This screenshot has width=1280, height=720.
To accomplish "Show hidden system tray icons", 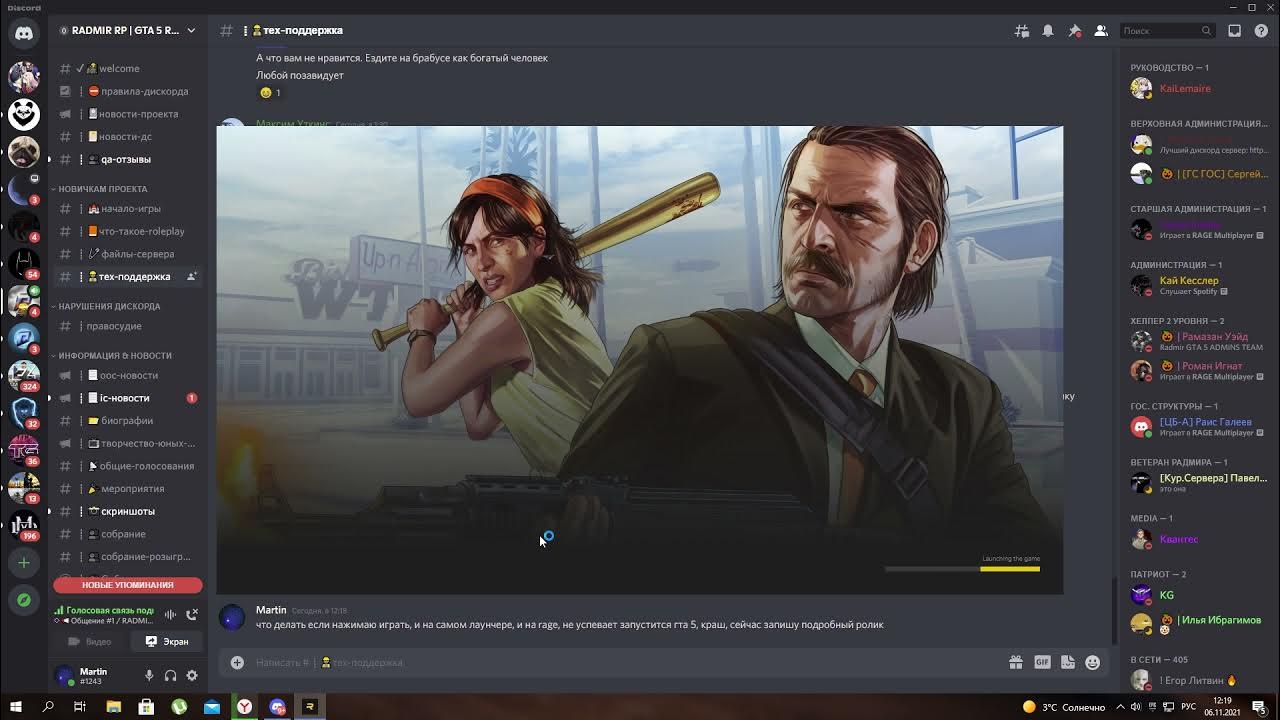I will pos(1122,707).
